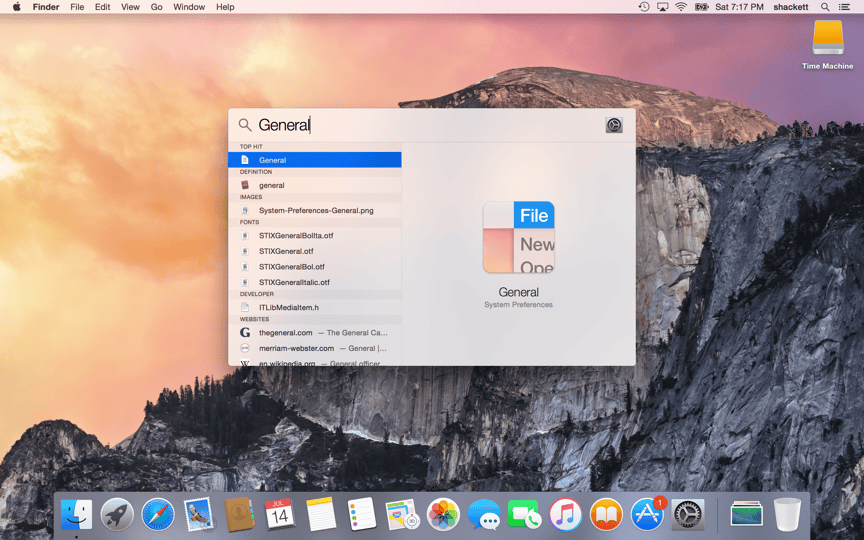The width and height of the screenshot is (864, 540).
Task: Open FaceTime icon in Dock
Action: click(x=524, y=515)
